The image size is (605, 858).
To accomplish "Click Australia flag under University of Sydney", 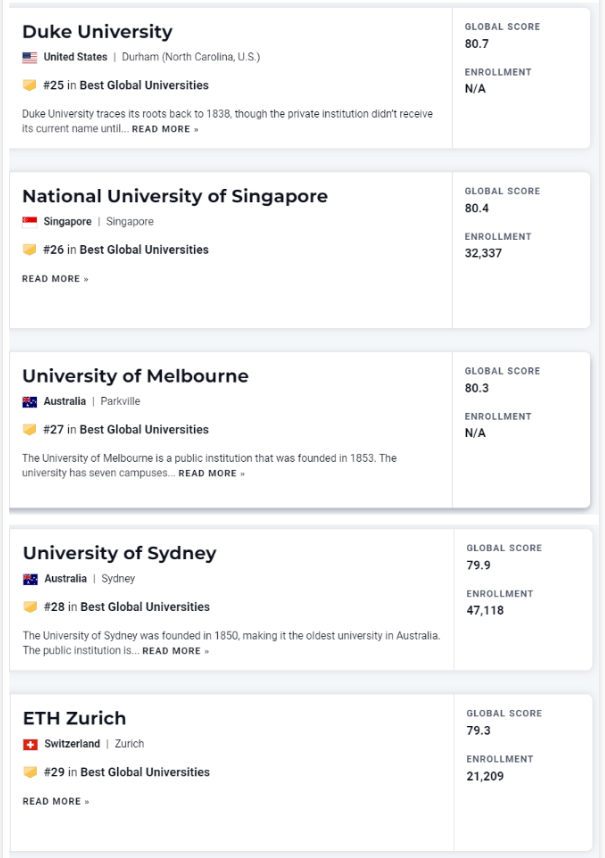I will [x=30, y=579].
